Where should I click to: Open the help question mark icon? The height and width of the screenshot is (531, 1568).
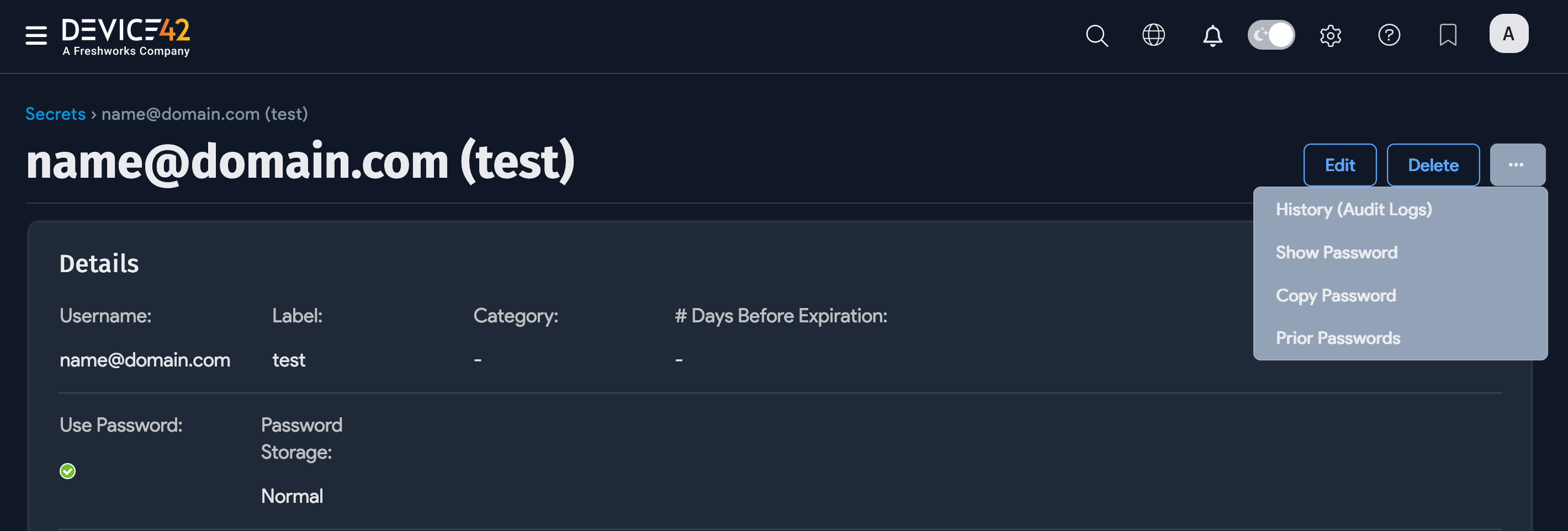(1389, 35)
